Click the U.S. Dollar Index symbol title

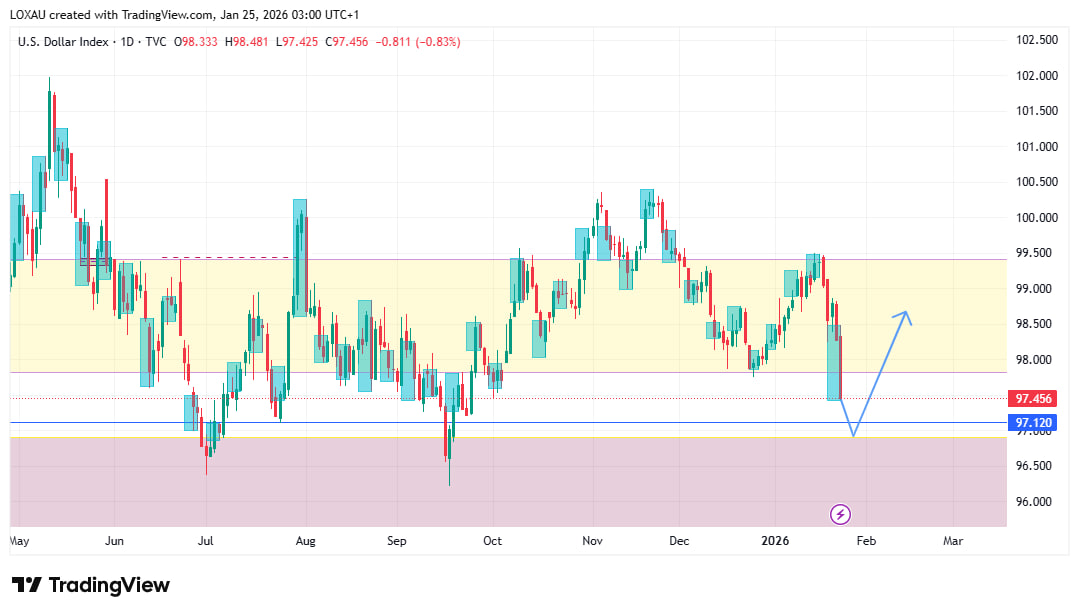point(65,42)
